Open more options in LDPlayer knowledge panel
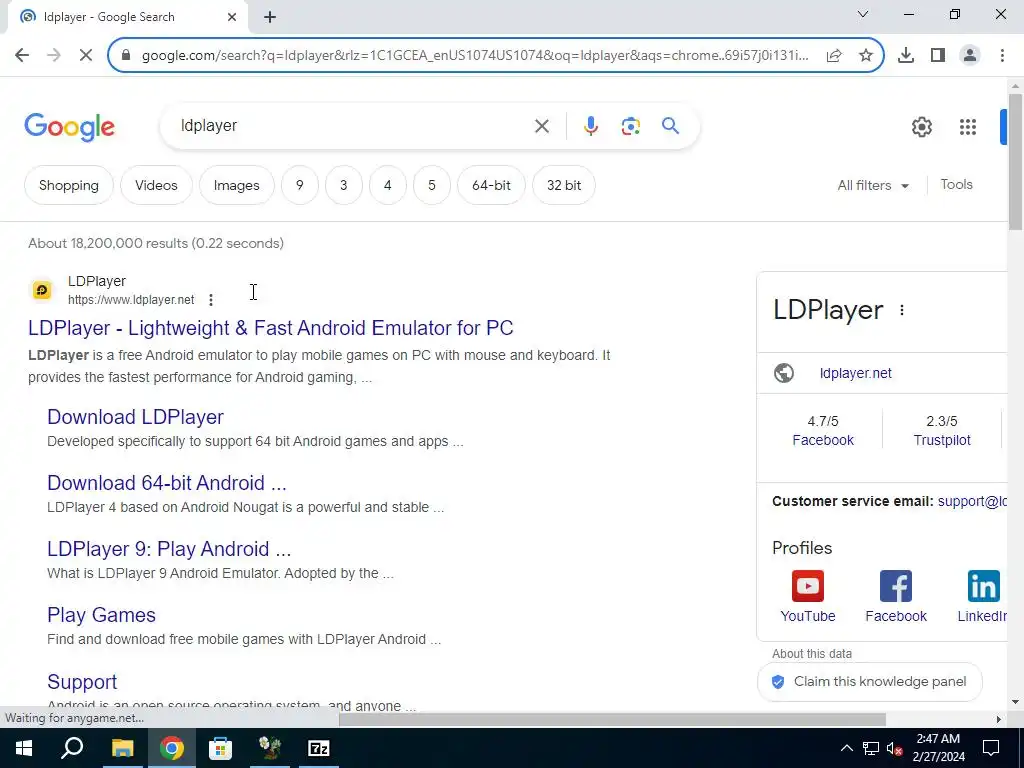This screenshot has height=768, width=1024. coord(902,310)
